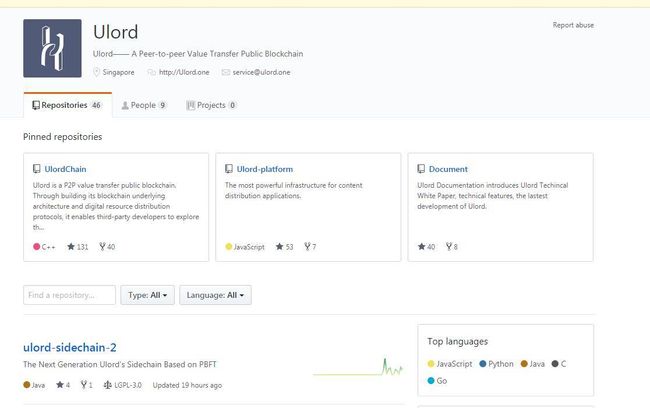Click the 9 counter on People tab
This screenshot has width=650, height=408.
click(162, 105)
